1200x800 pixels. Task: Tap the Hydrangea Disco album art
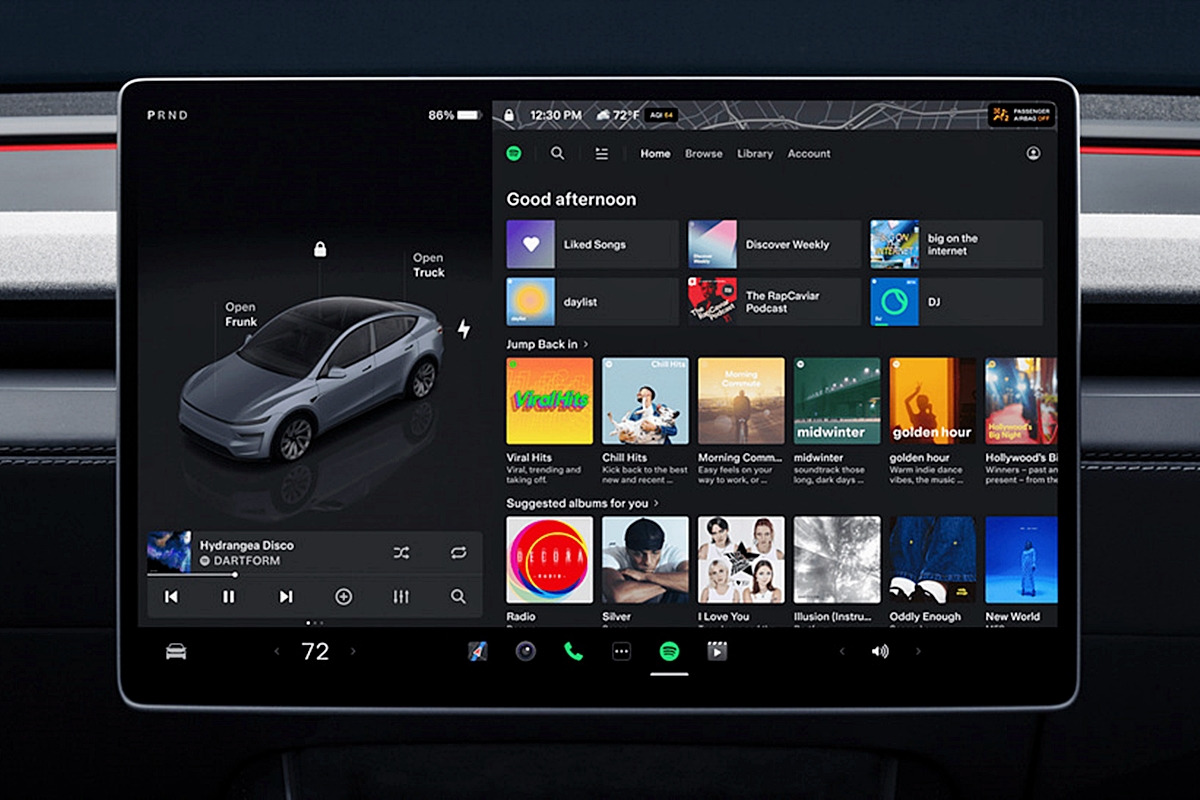[169, 552]
